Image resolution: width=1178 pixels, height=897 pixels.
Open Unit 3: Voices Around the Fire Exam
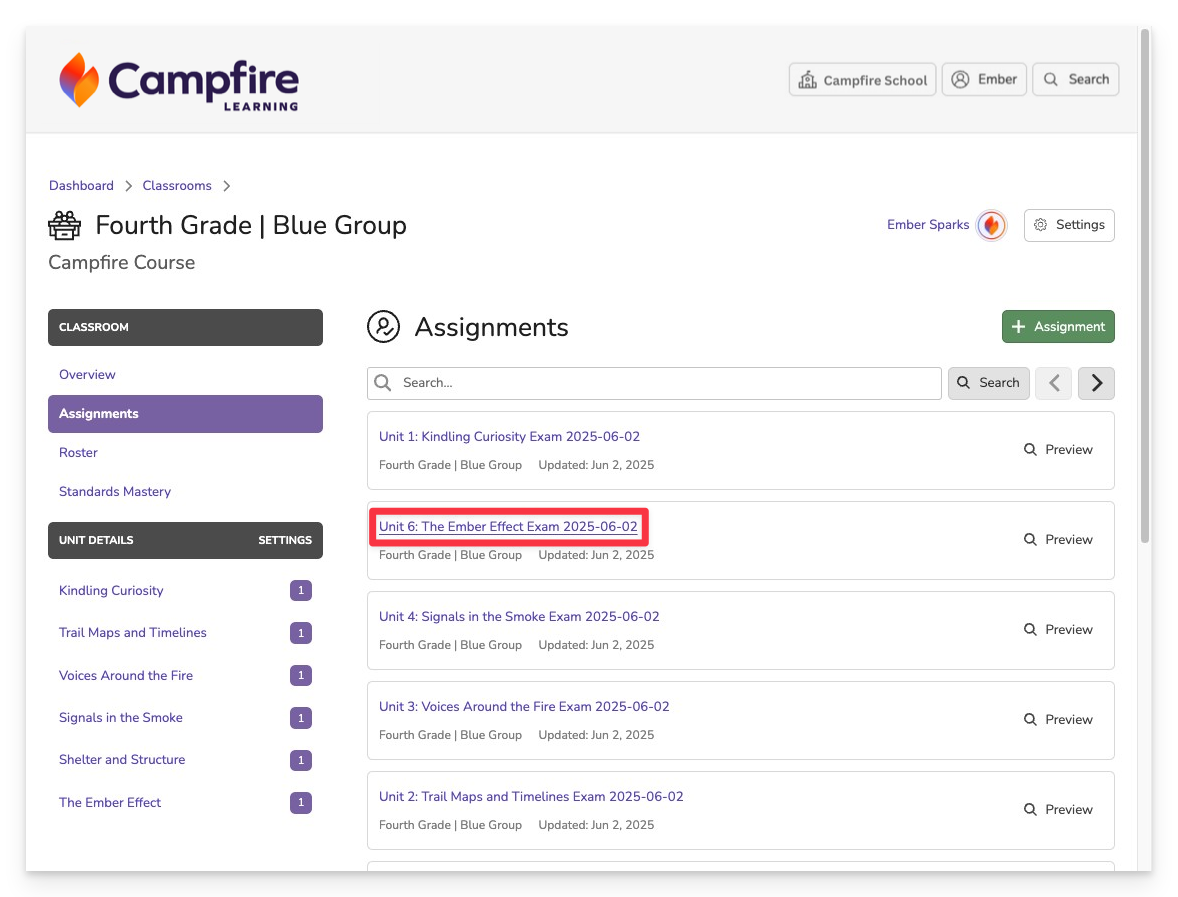(x=524, y=707)
